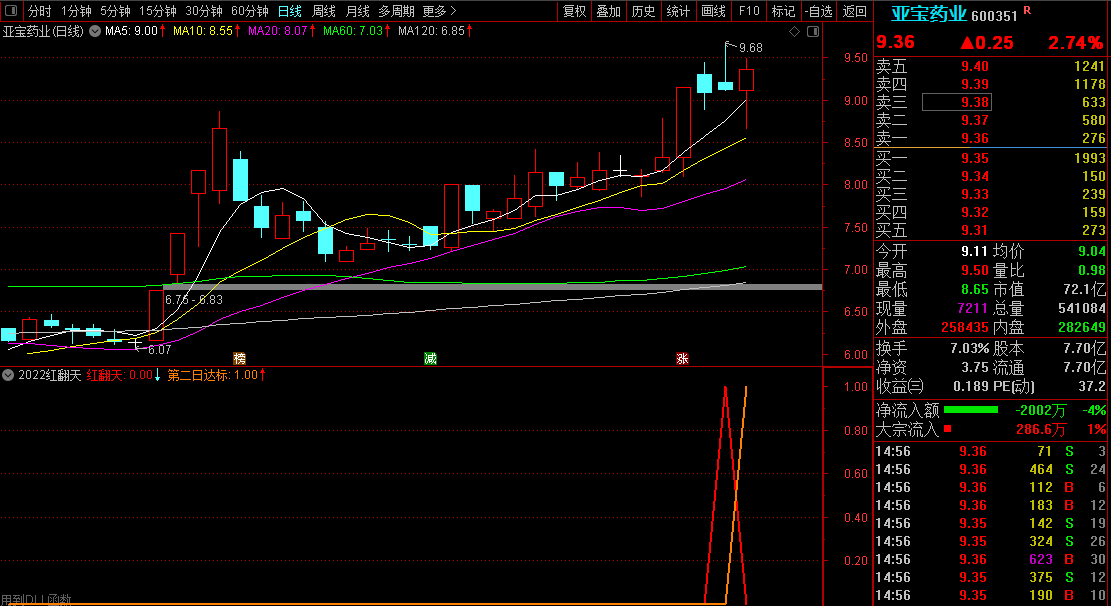The width and height of the screenshot is (1111, 606).
Task: Click the panel layout icon at top-left
Action: pyautogui.click(x=11, y=11)
